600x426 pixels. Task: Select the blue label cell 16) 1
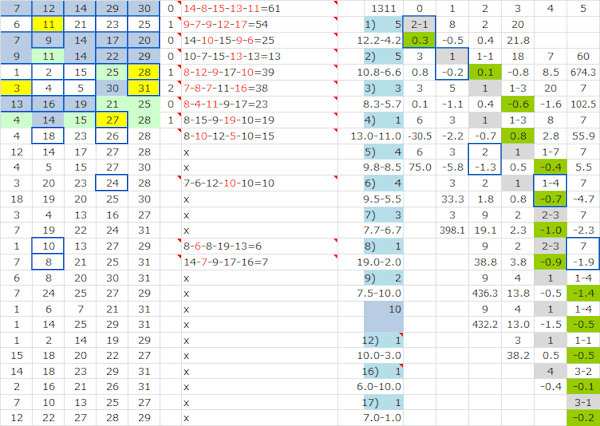[383, 371]
